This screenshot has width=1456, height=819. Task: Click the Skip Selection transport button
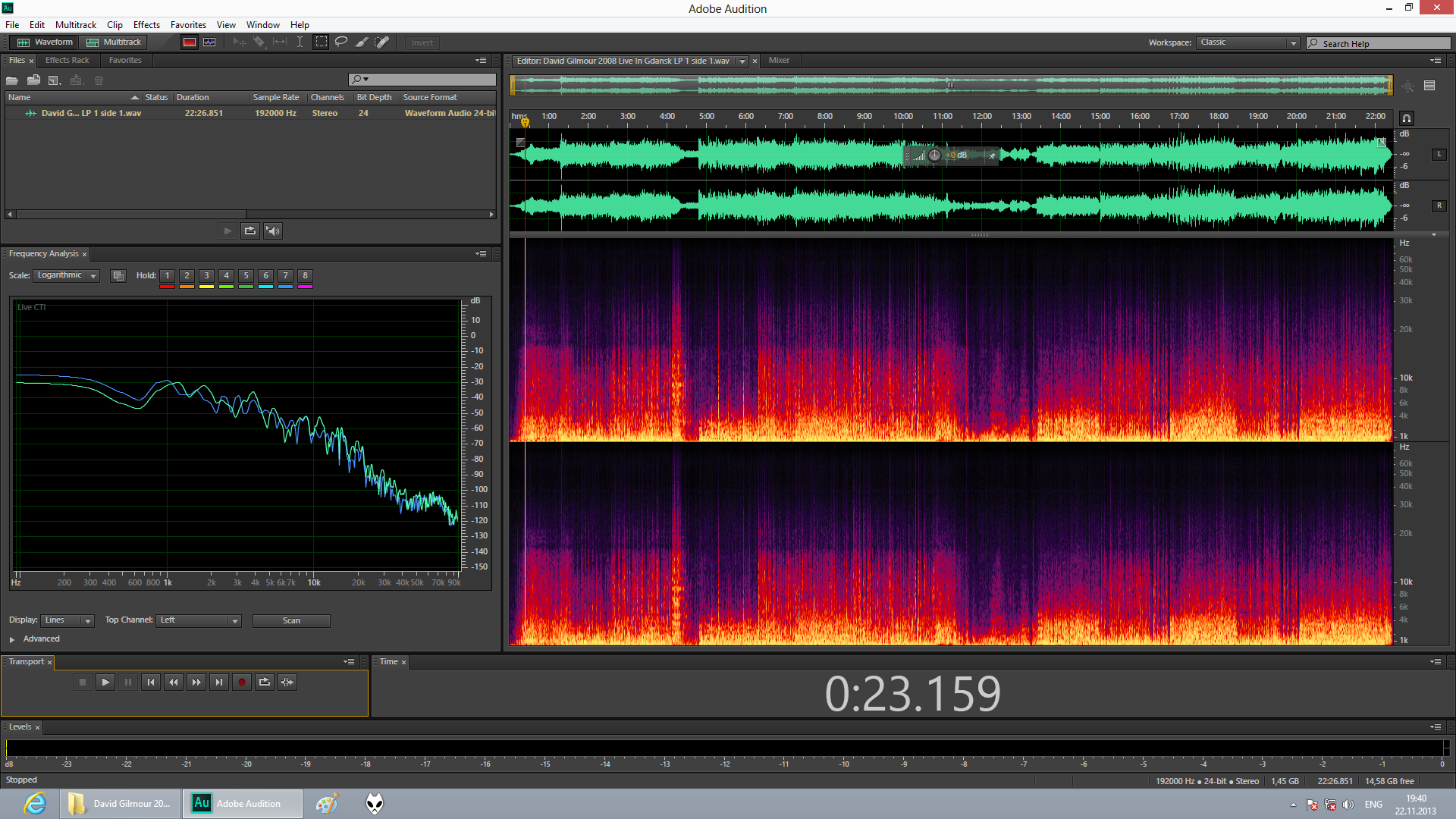[x=287, y=682]
